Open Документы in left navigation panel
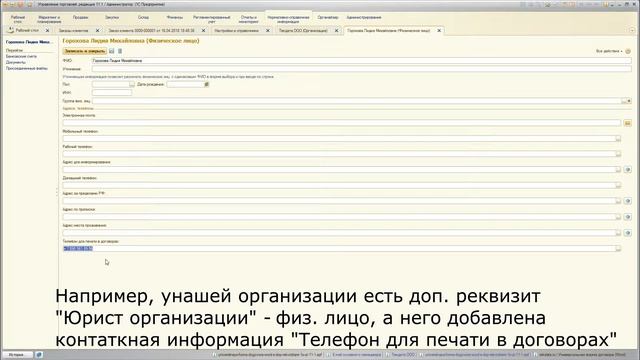This screenshot has width=640, height=360. 16,62
